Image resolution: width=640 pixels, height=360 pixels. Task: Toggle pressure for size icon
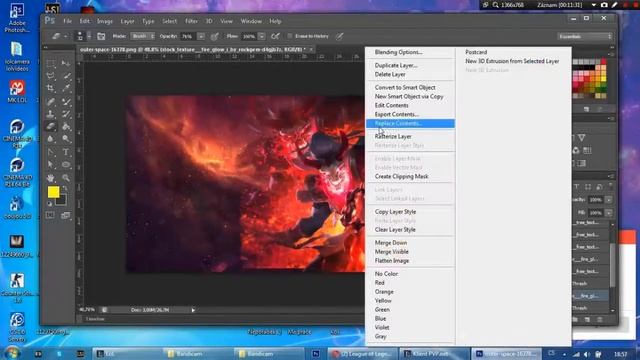(340, 36)
